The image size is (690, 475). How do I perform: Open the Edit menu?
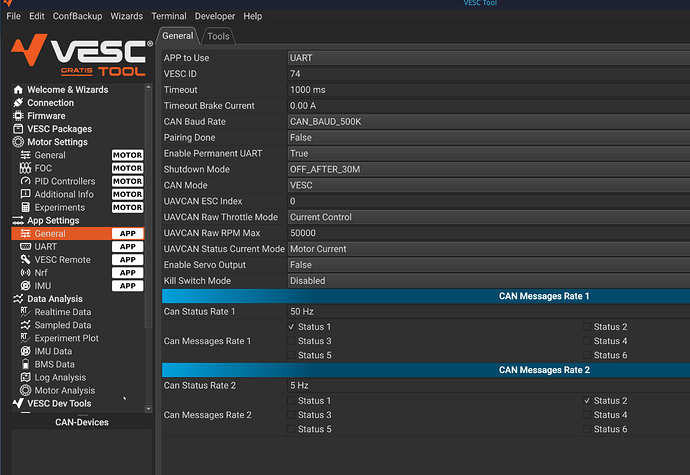click(37, 16)
